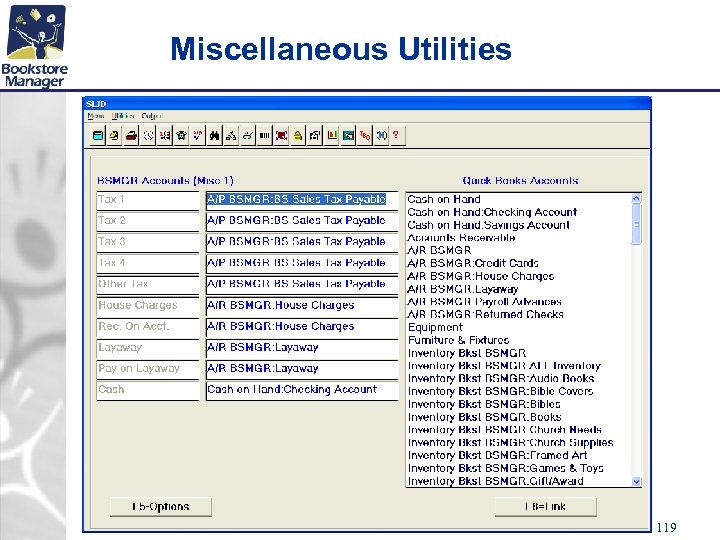This screenshot has width=720, height=540.
Task: Click the bicycle toolbar icon
Action: [x=231, y=135]
